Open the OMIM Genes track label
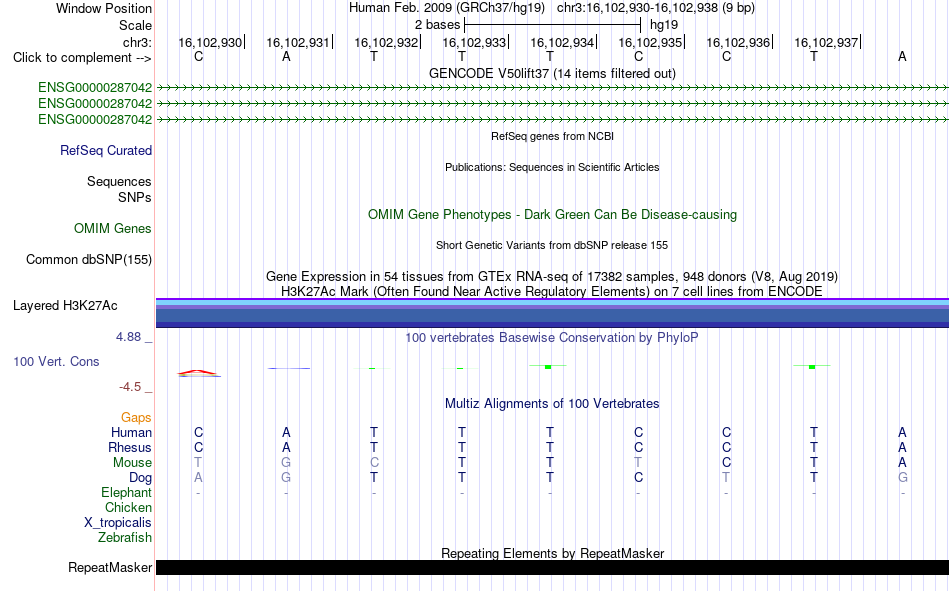950x591 pixels. click(113, 229)
